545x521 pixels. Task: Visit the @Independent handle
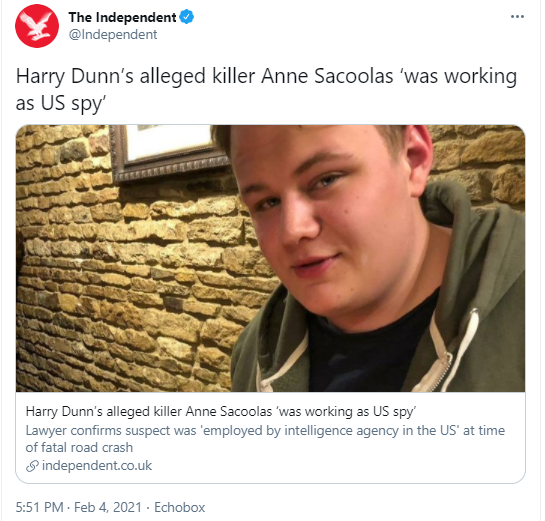coord(113,34)
